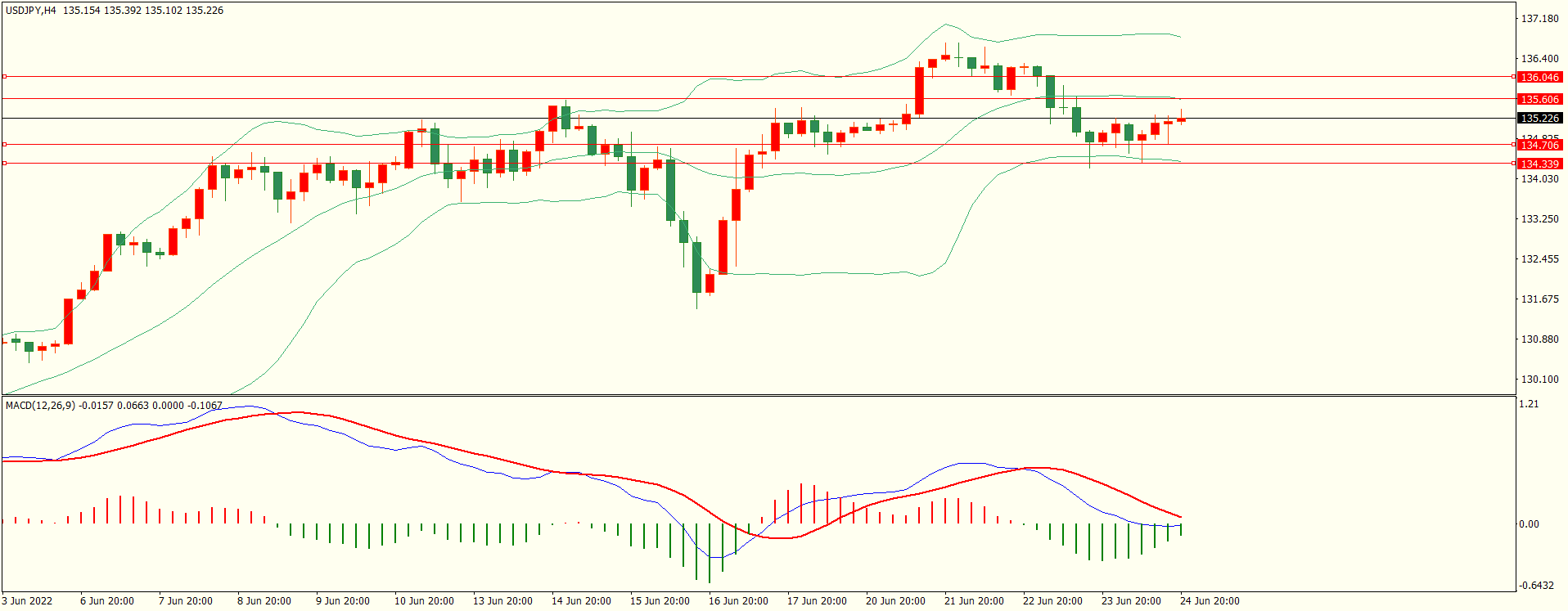This screenshot has height=611, width=1568.
Task: Click left handle of the 134.339 line
Action: [4, 164]
